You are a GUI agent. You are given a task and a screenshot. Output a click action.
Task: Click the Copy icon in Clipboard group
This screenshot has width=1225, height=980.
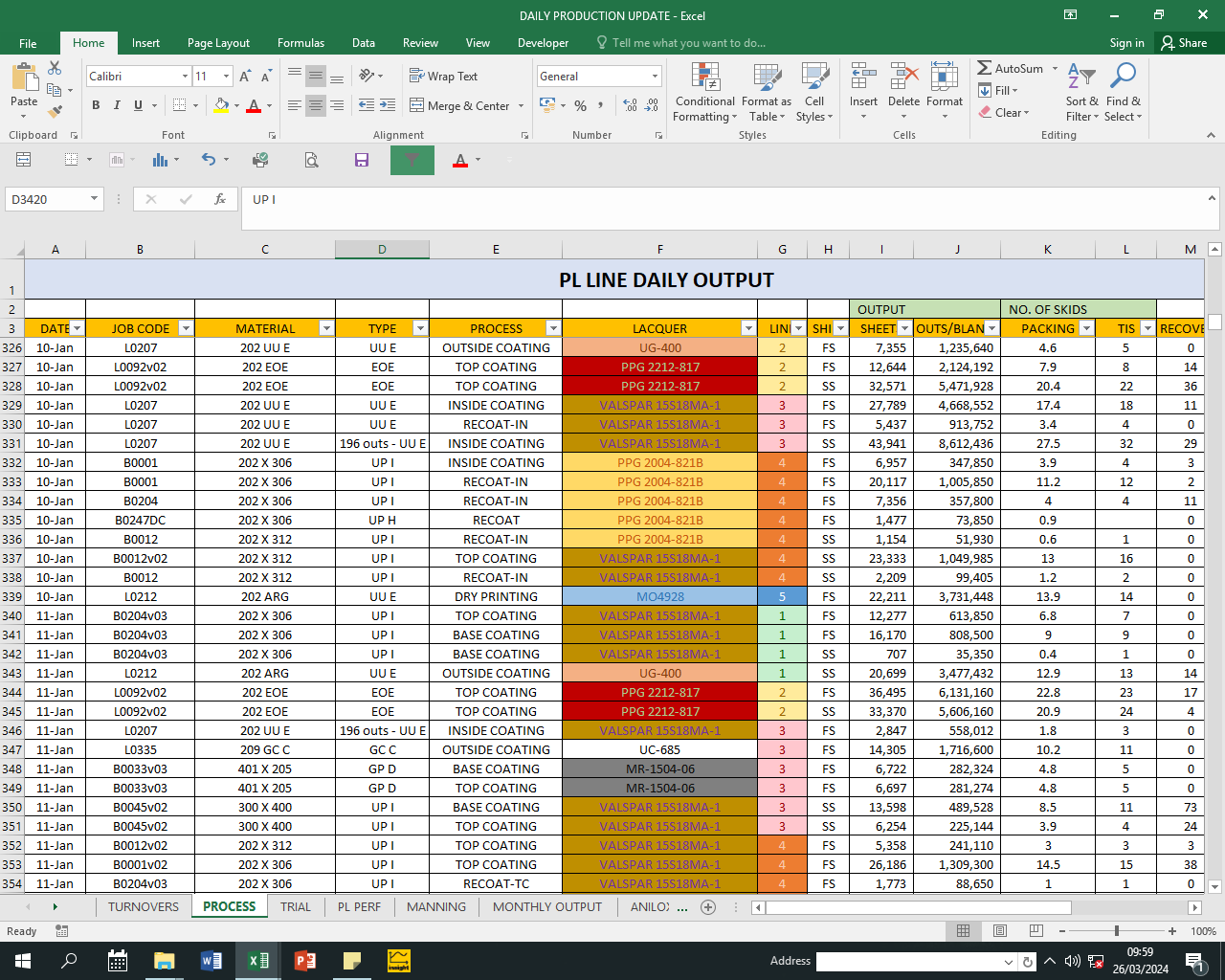[x=54, y=90]
